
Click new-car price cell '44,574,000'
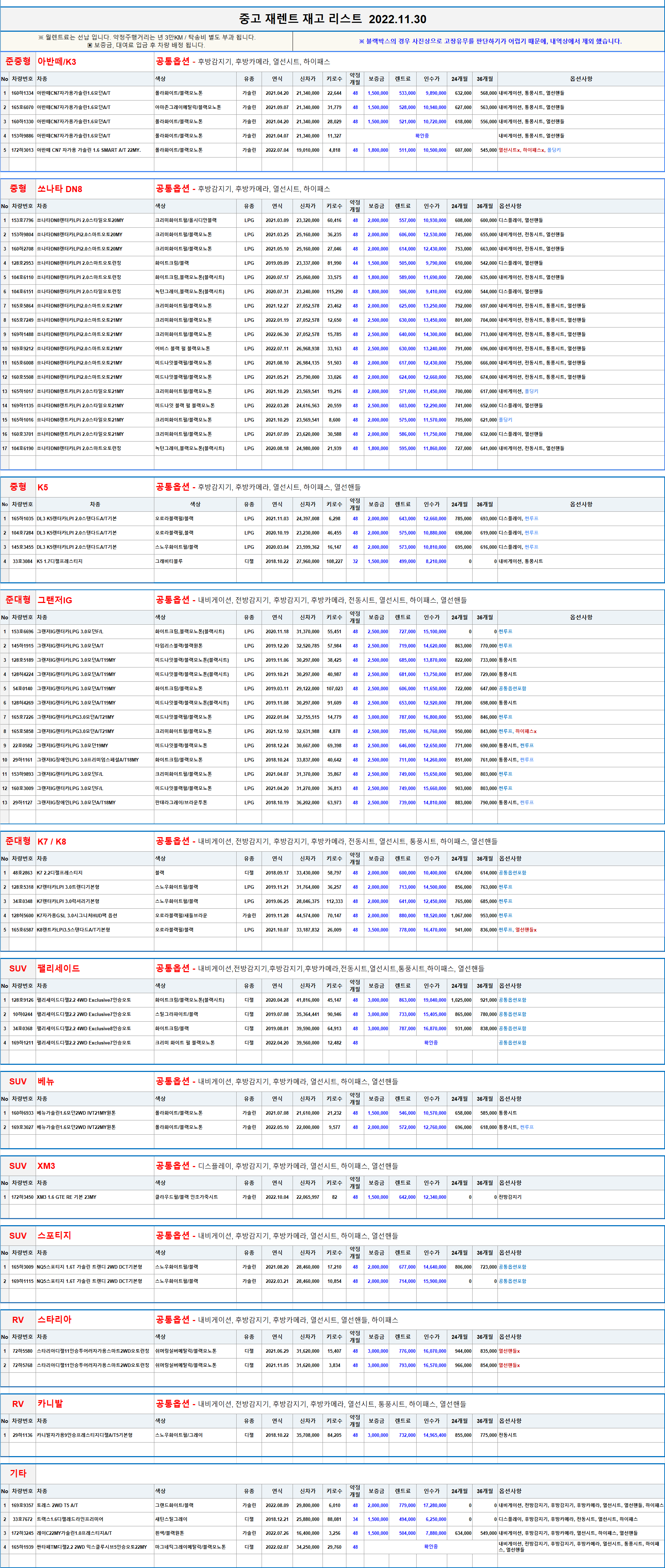[308, 915]
